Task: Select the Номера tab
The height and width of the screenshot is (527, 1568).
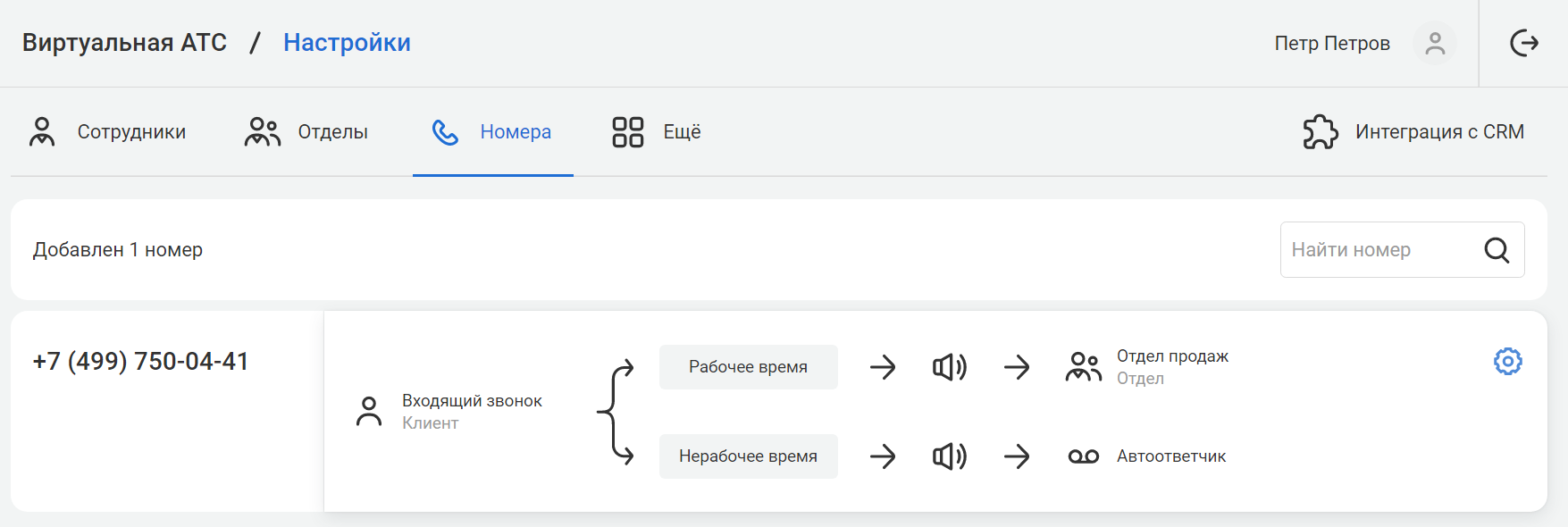Action: 492,132
